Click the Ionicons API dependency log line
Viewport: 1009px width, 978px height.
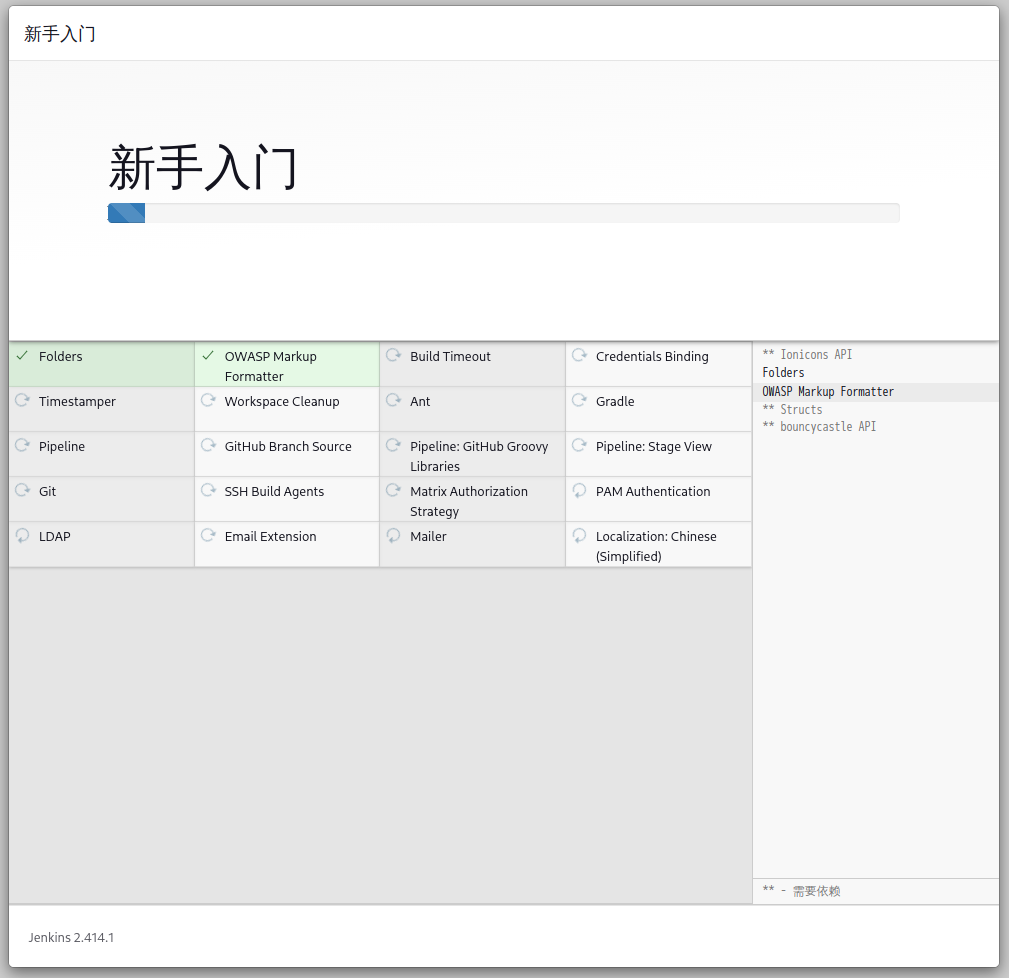coord(807,355)
